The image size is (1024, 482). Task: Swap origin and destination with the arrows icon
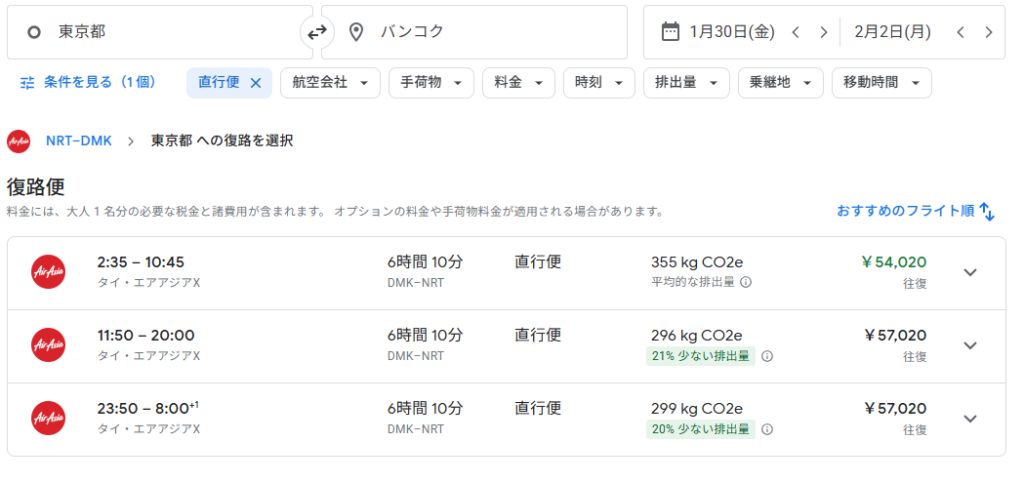tap(317, 32)
